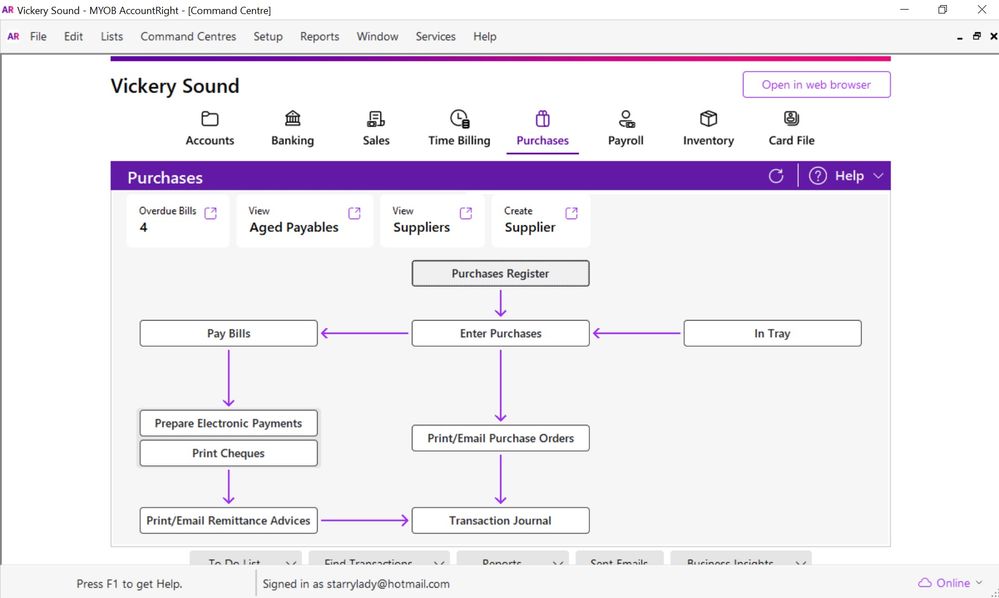
Task: Open the Command Centres menu
Action: pos(188,36)
